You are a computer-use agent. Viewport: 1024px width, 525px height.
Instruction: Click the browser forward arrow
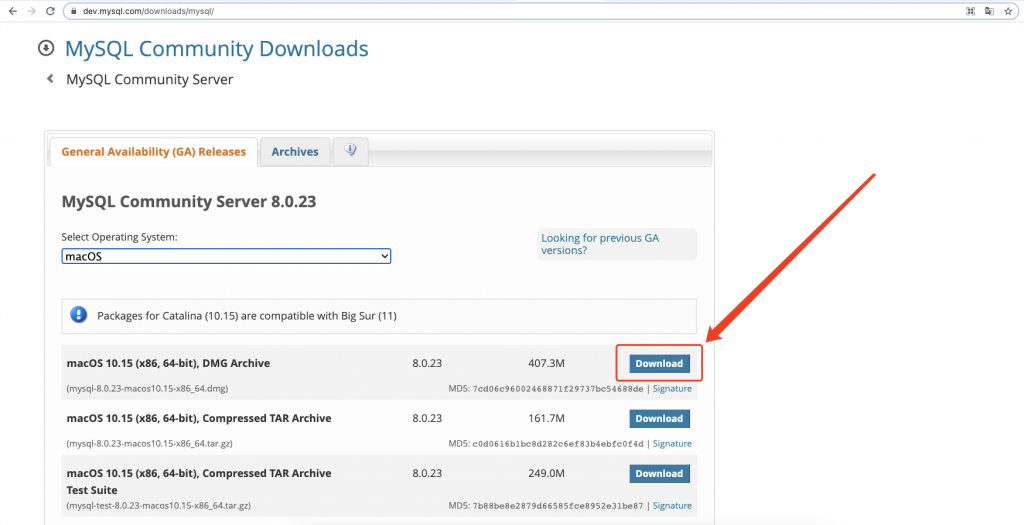point(31,11)
